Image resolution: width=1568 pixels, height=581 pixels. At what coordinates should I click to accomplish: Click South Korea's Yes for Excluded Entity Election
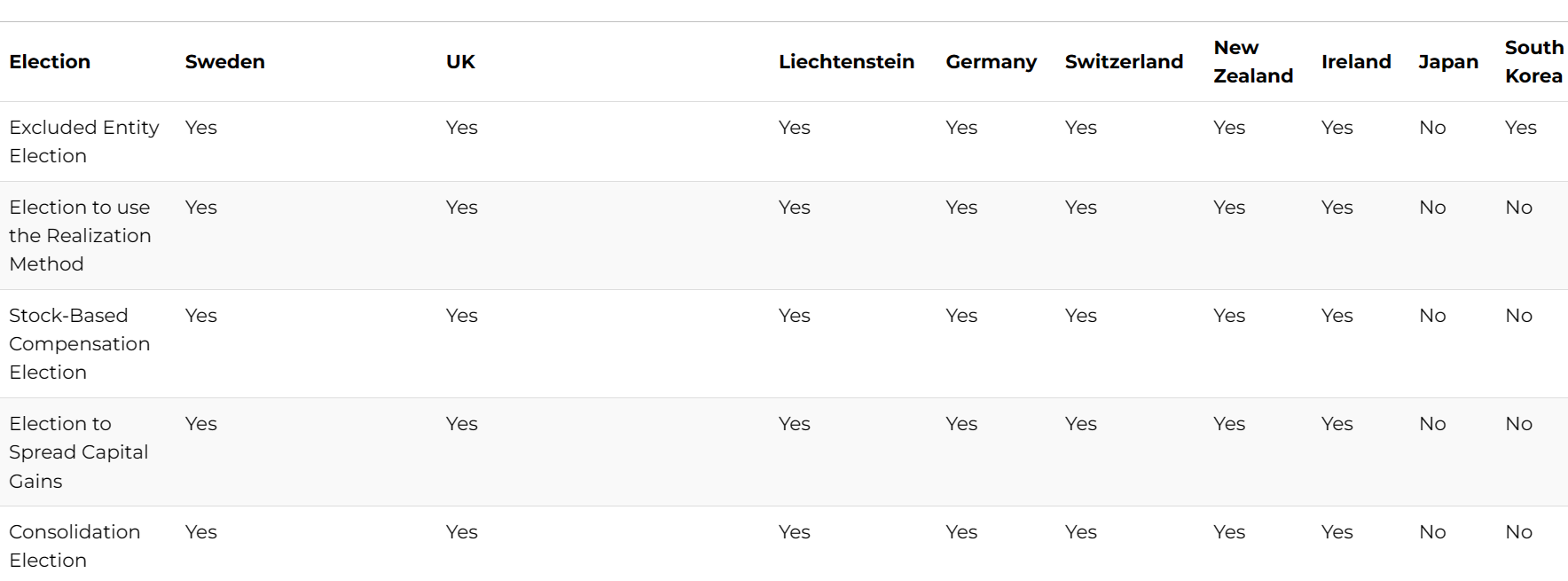point(1520,128)
